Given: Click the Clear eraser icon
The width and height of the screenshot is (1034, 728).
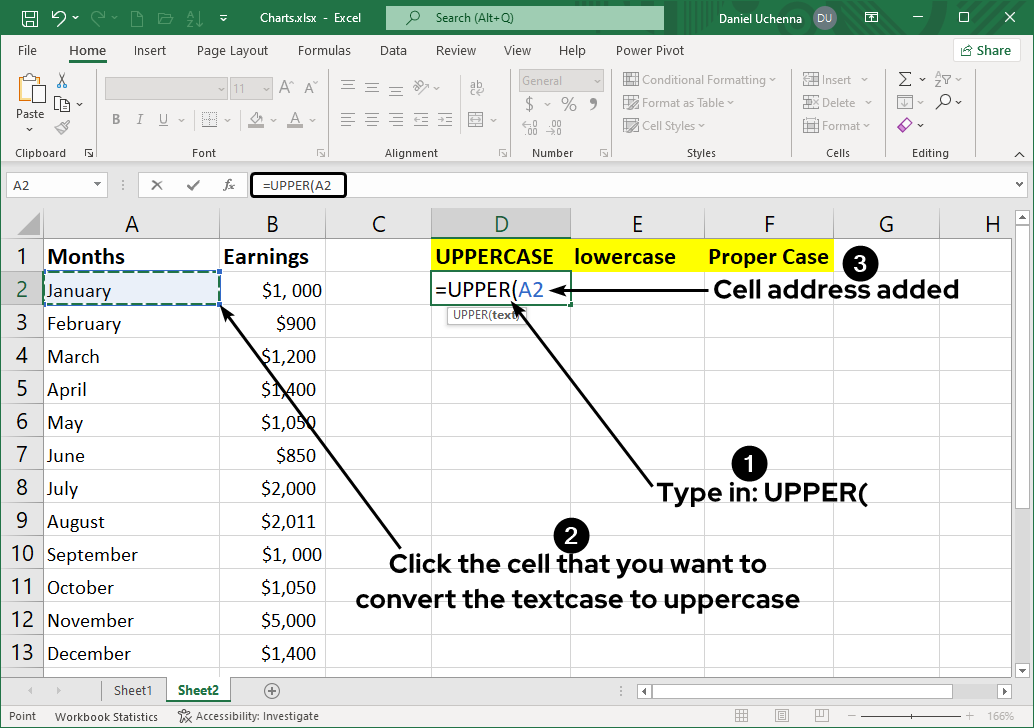Looking at the screenshot, I should [905, 126].
